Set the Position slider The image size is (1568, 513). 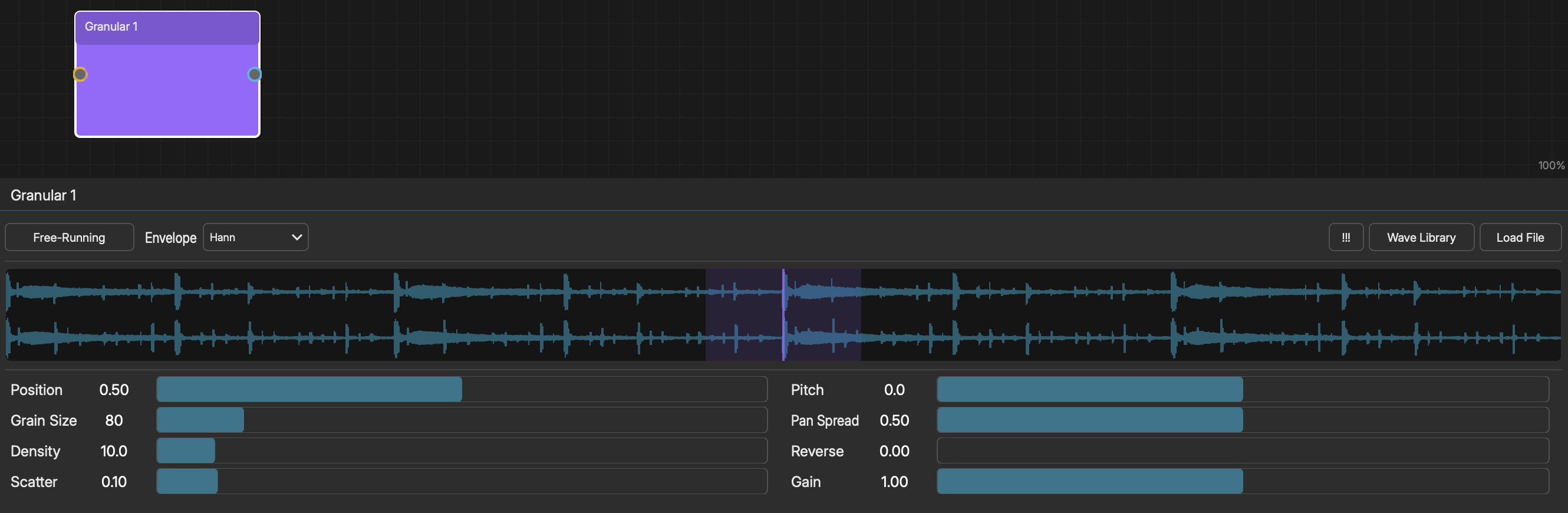click(462, 389)
